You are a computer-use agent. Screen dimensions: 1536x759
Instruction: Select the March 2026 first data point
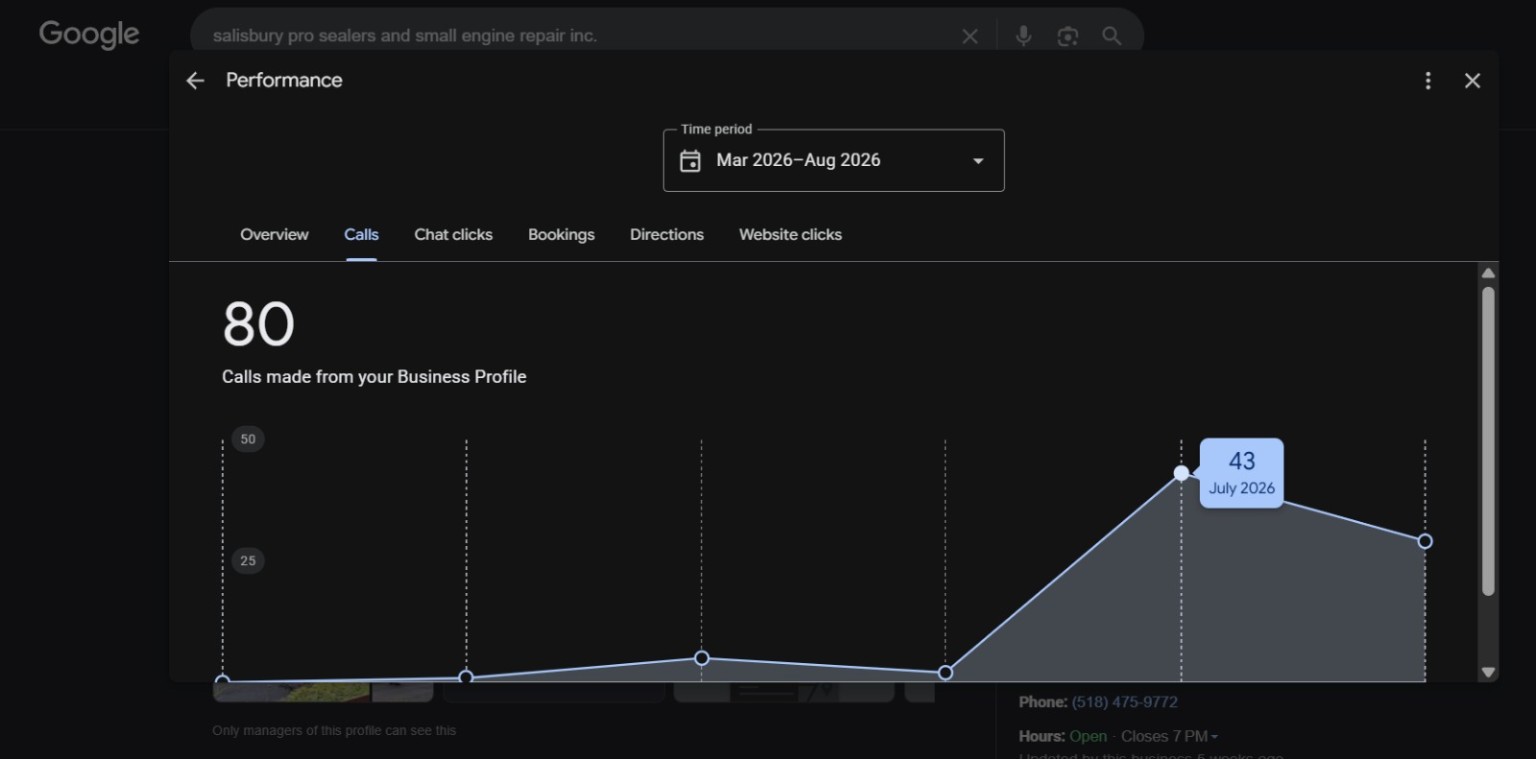(222, 681)
